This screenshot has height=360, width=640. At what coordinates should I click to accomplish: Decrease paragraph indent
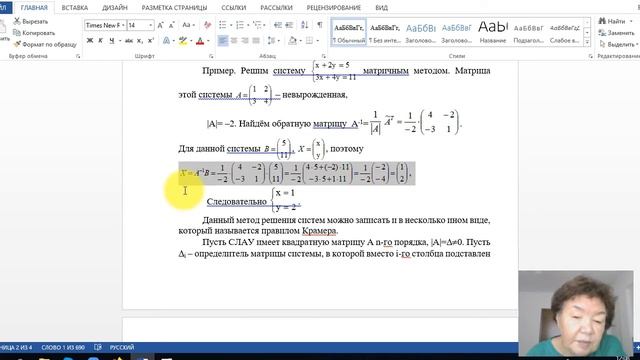click(x=278, y=25)
